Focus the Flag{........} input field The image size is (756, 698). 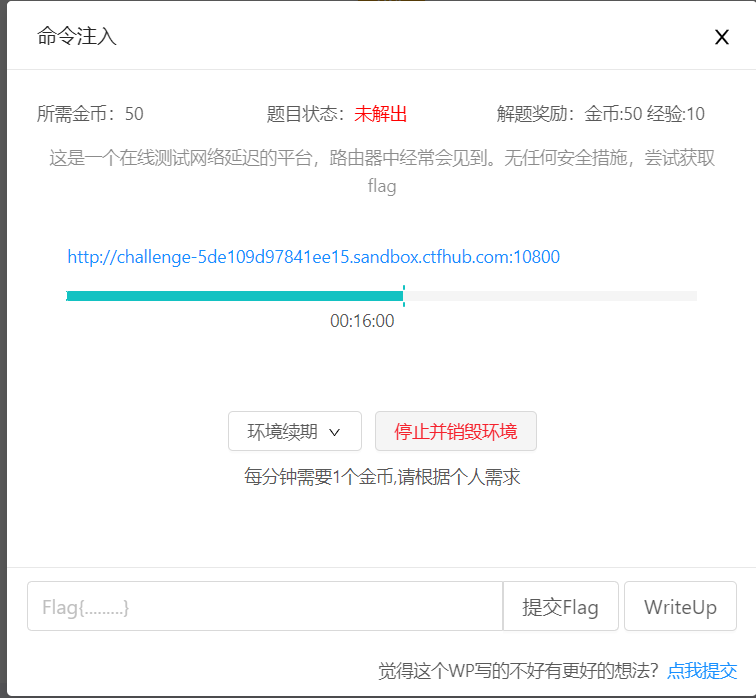[264, 607]
